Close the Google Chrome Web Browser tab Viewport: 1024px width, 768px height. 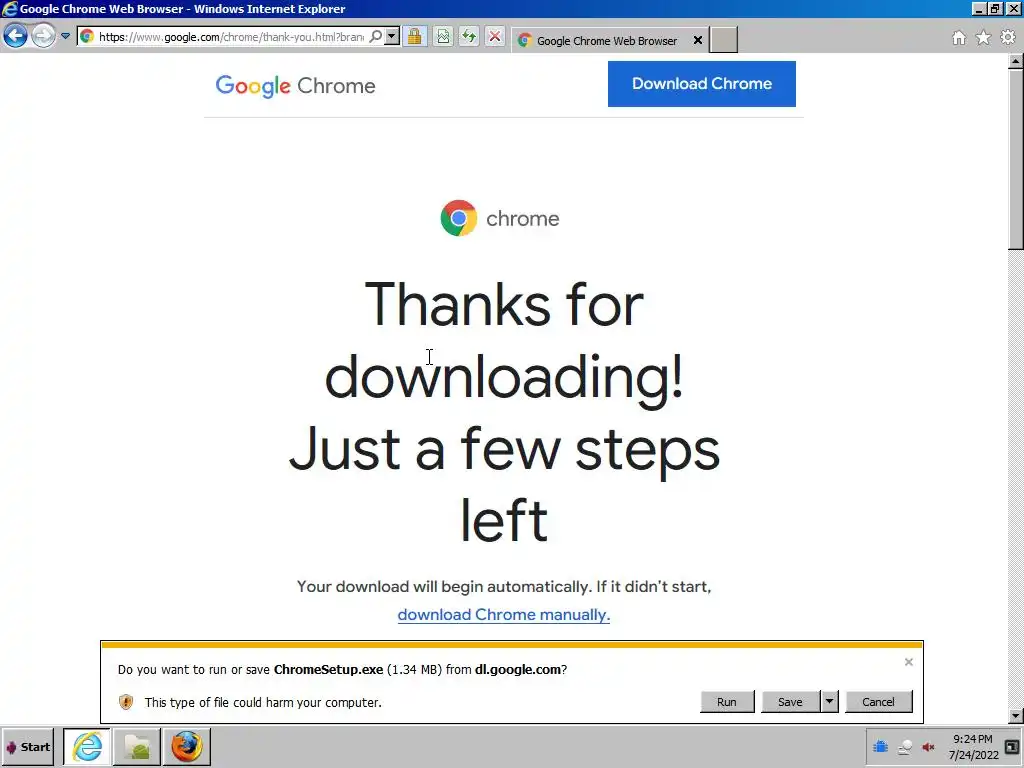pos(697,40)
